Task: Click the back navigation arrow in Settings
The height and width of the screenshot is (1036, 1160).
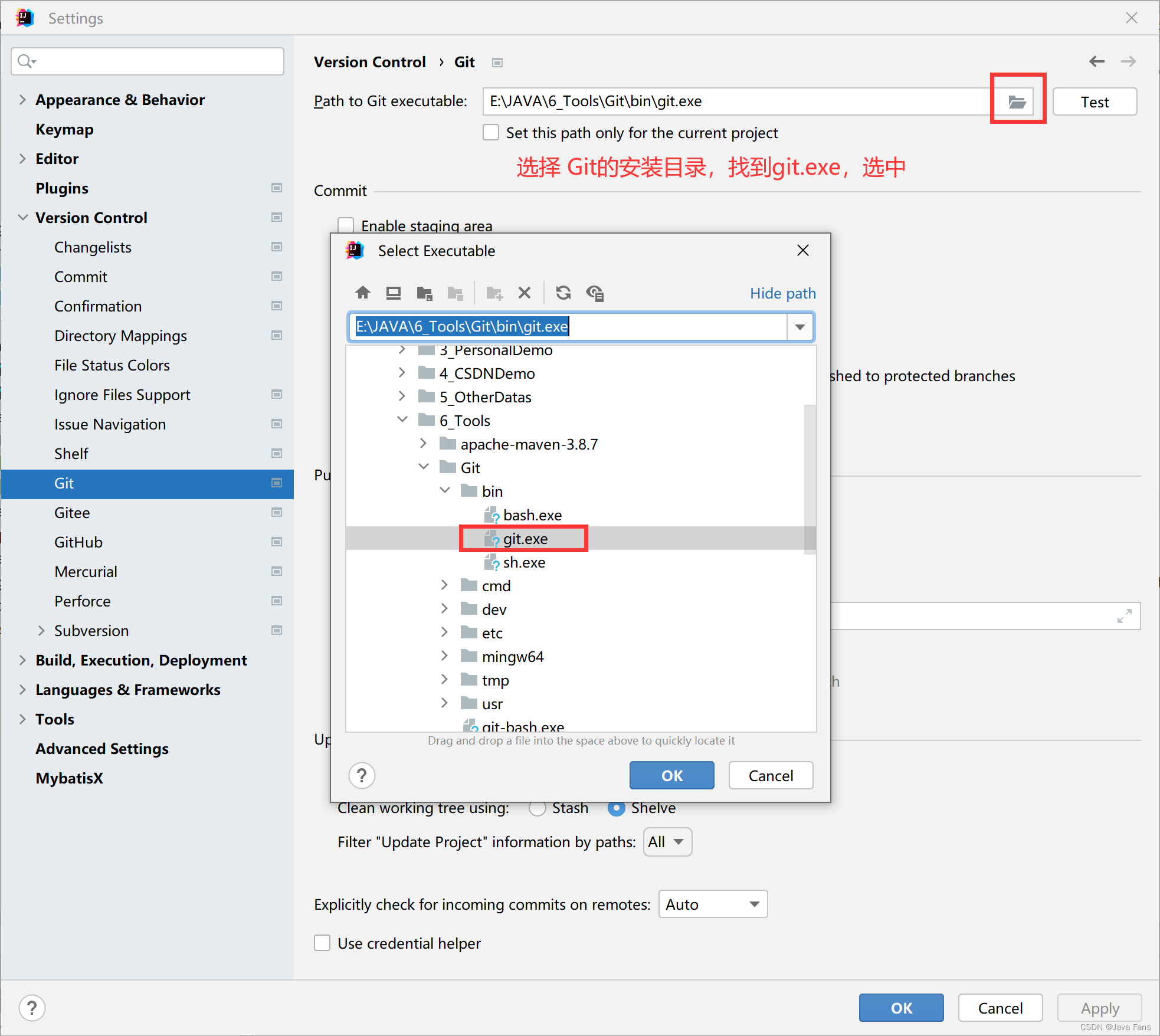Action: pyautogui.click(x=1097, y=61)
